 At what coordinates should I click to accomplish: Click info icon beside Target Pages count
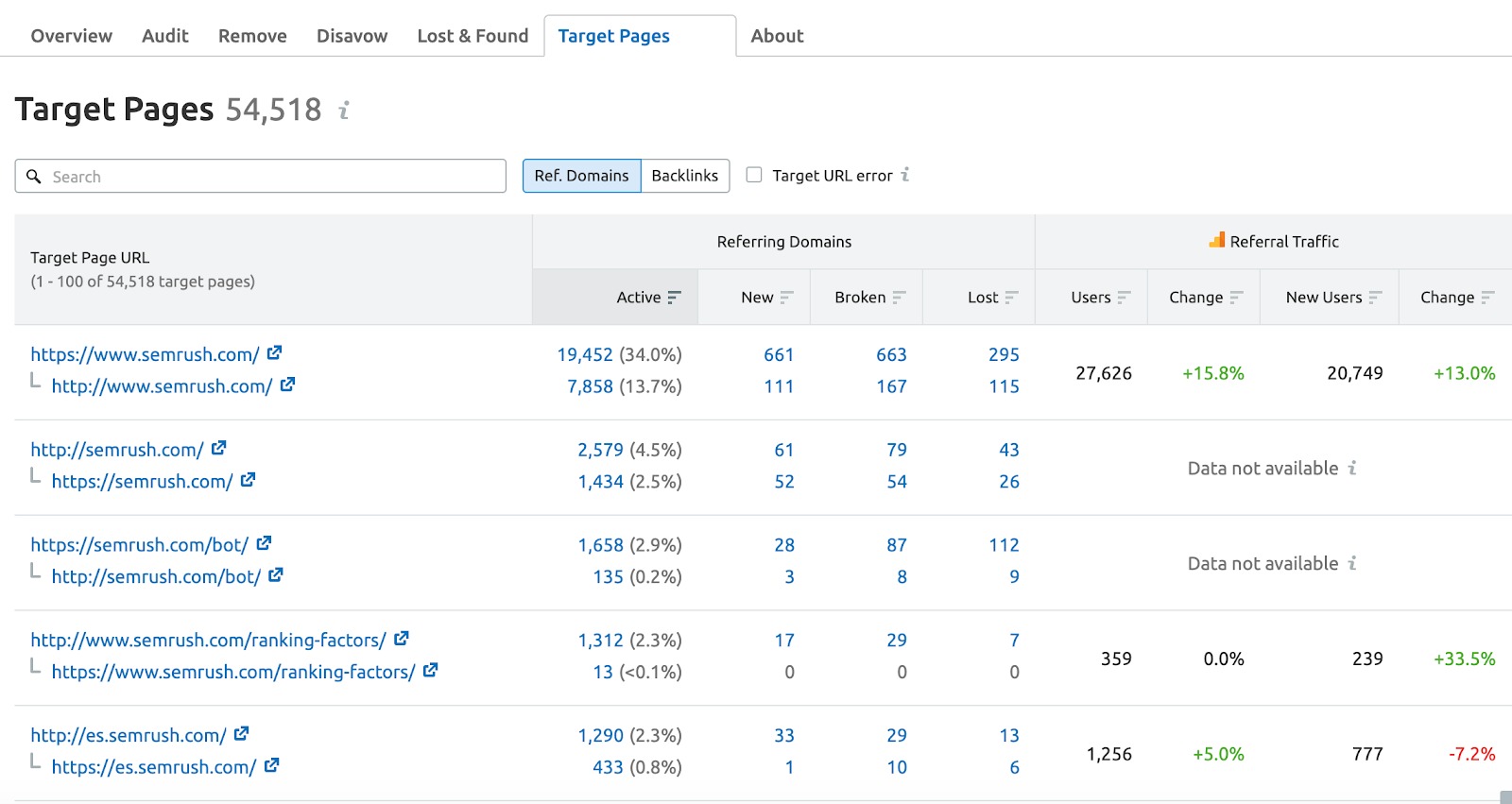pyautogui.click(x=344, y=111)
